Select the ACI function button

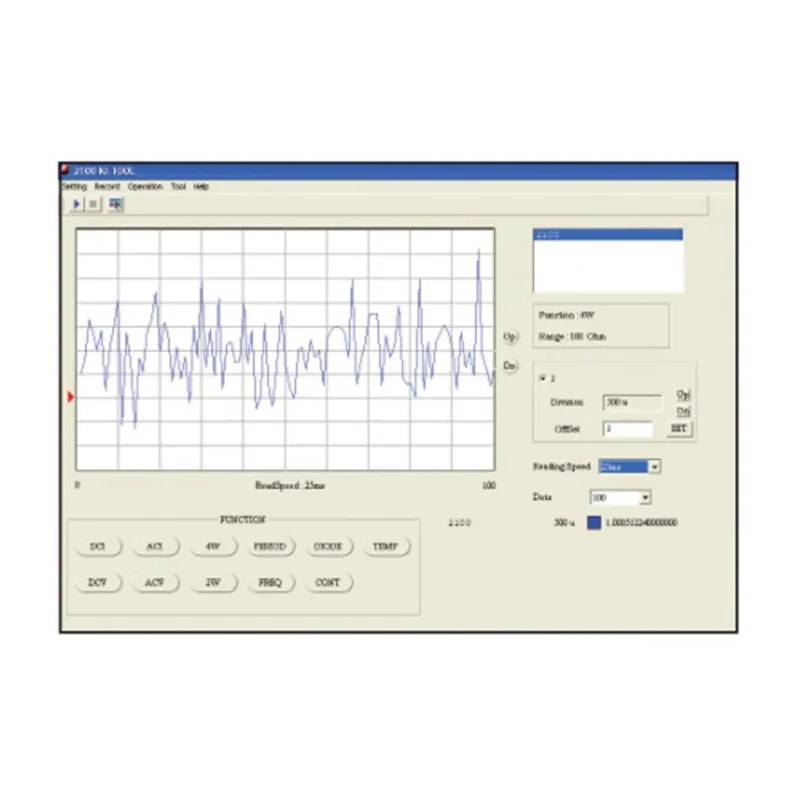[x=155, y=546]
